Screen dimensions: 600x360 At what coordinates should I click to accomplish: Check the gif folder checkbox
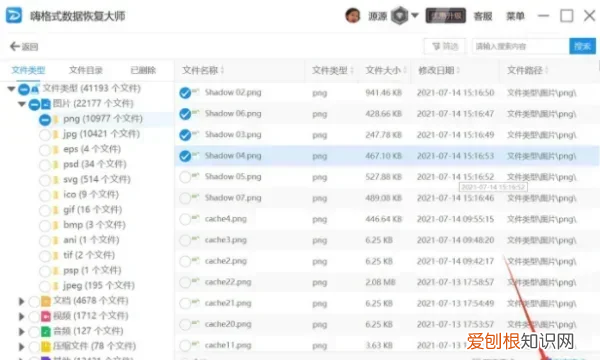click(x=45, y=210)
